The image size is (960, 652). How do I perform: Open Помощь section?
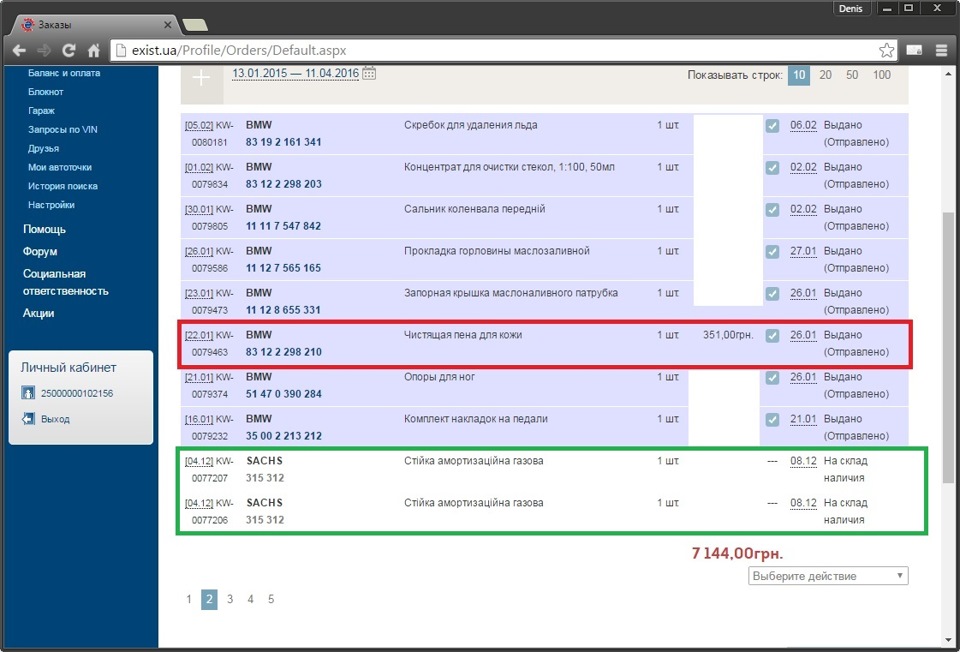coord(44,229)
